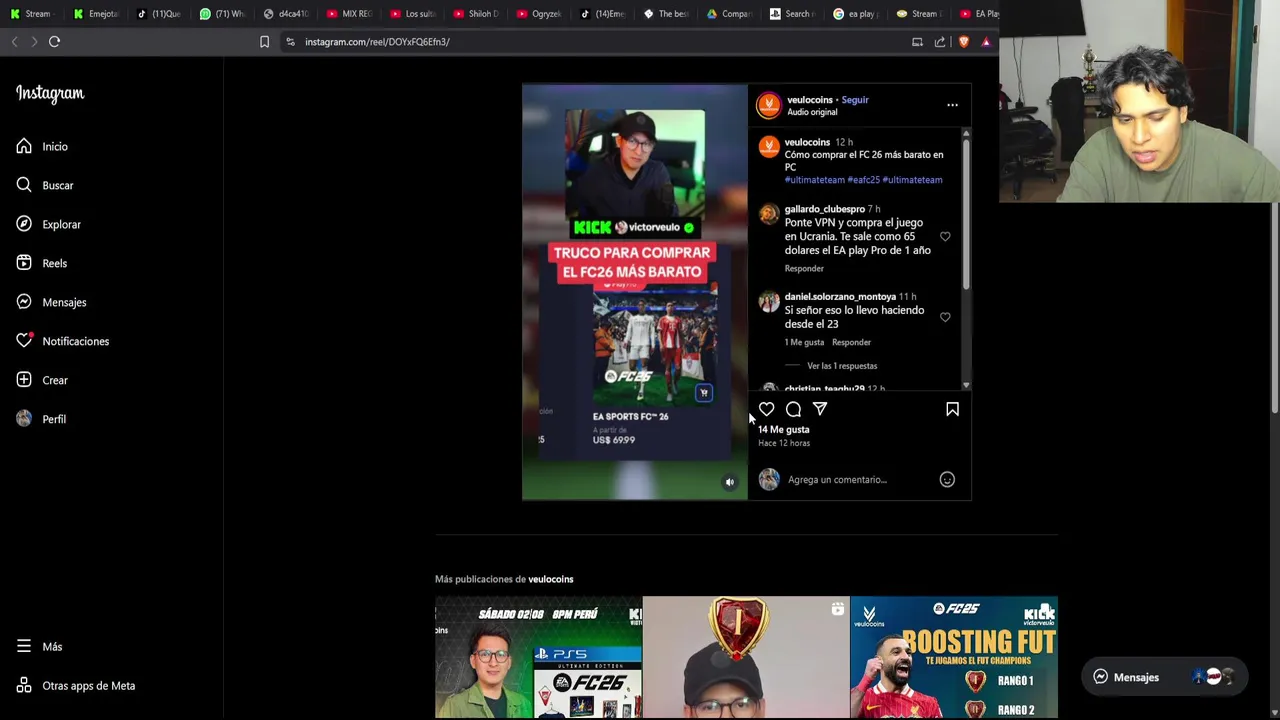Switch to Los sulta YouTube tab

tap(413, 14)
